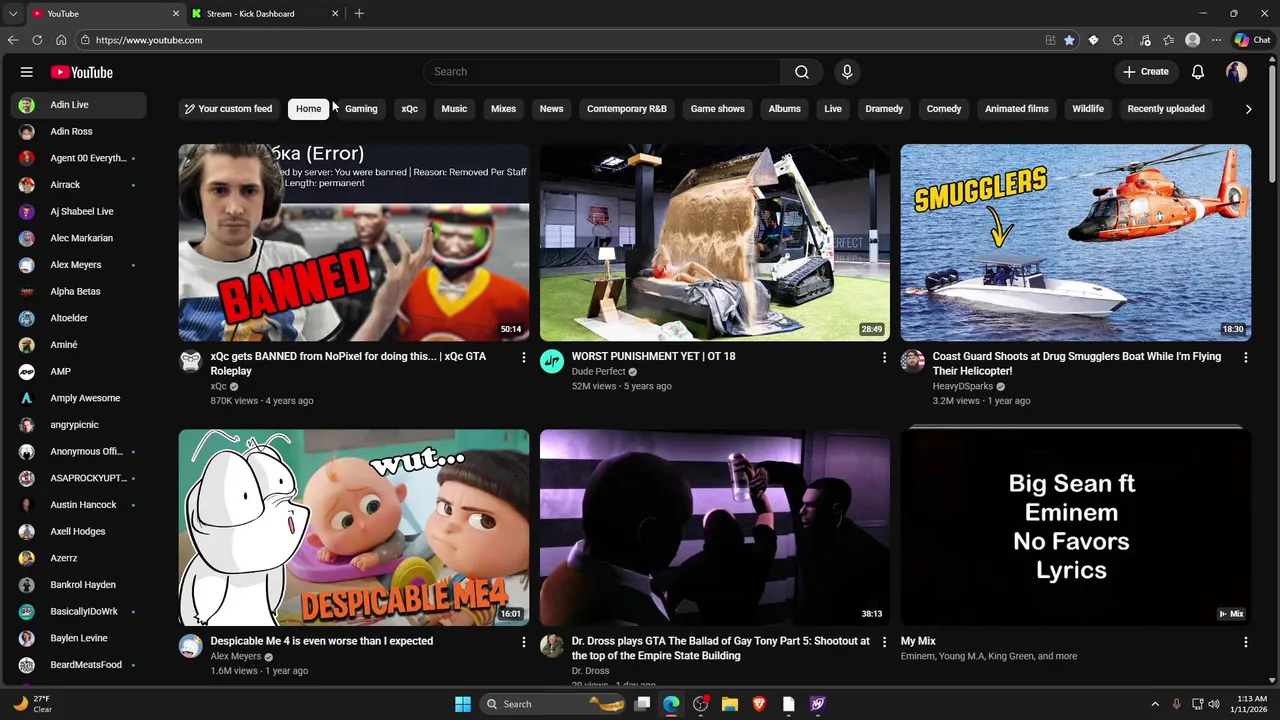This screenshot has width=1280, height=720.
Task: Open the HeavyDSparks channel name link
Action: coord(962,386)
